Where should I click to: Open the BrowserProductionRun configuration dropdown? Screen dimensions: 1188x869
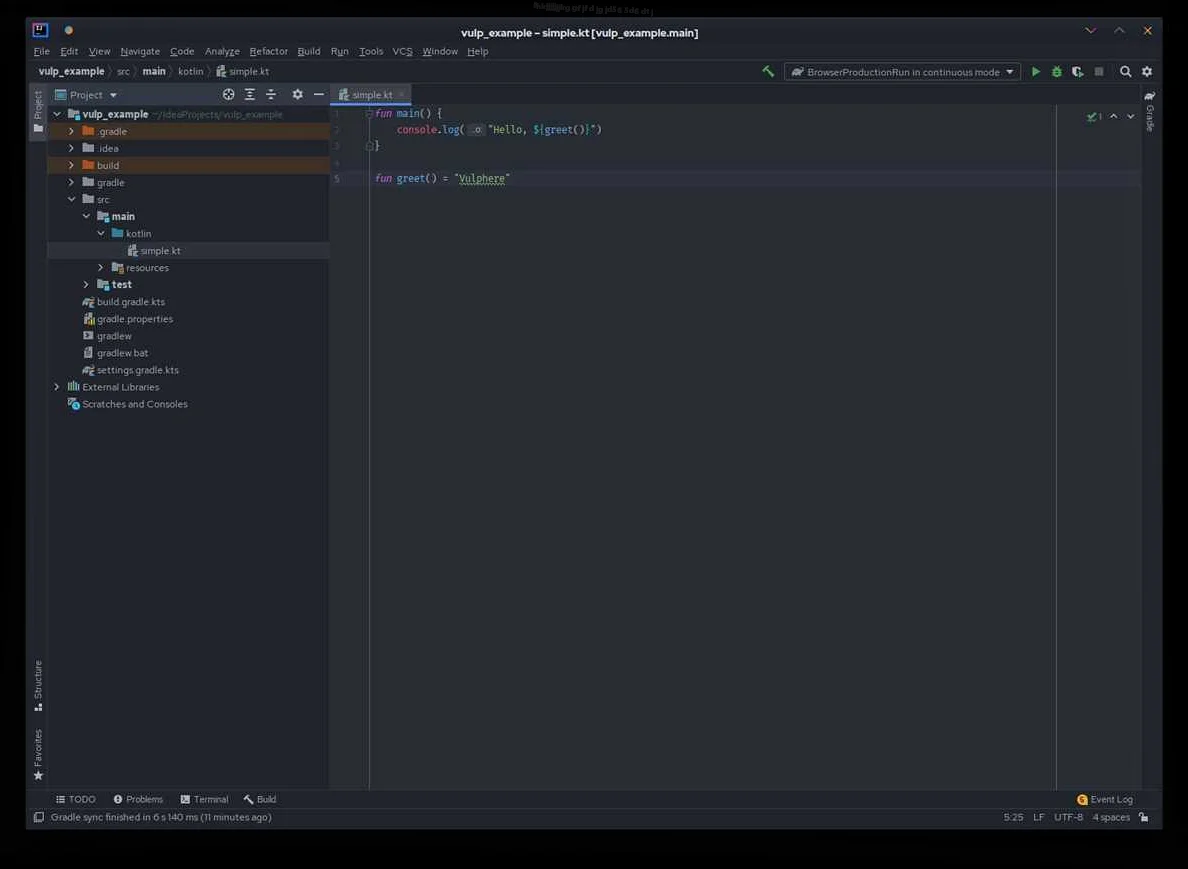coord(902,72)
